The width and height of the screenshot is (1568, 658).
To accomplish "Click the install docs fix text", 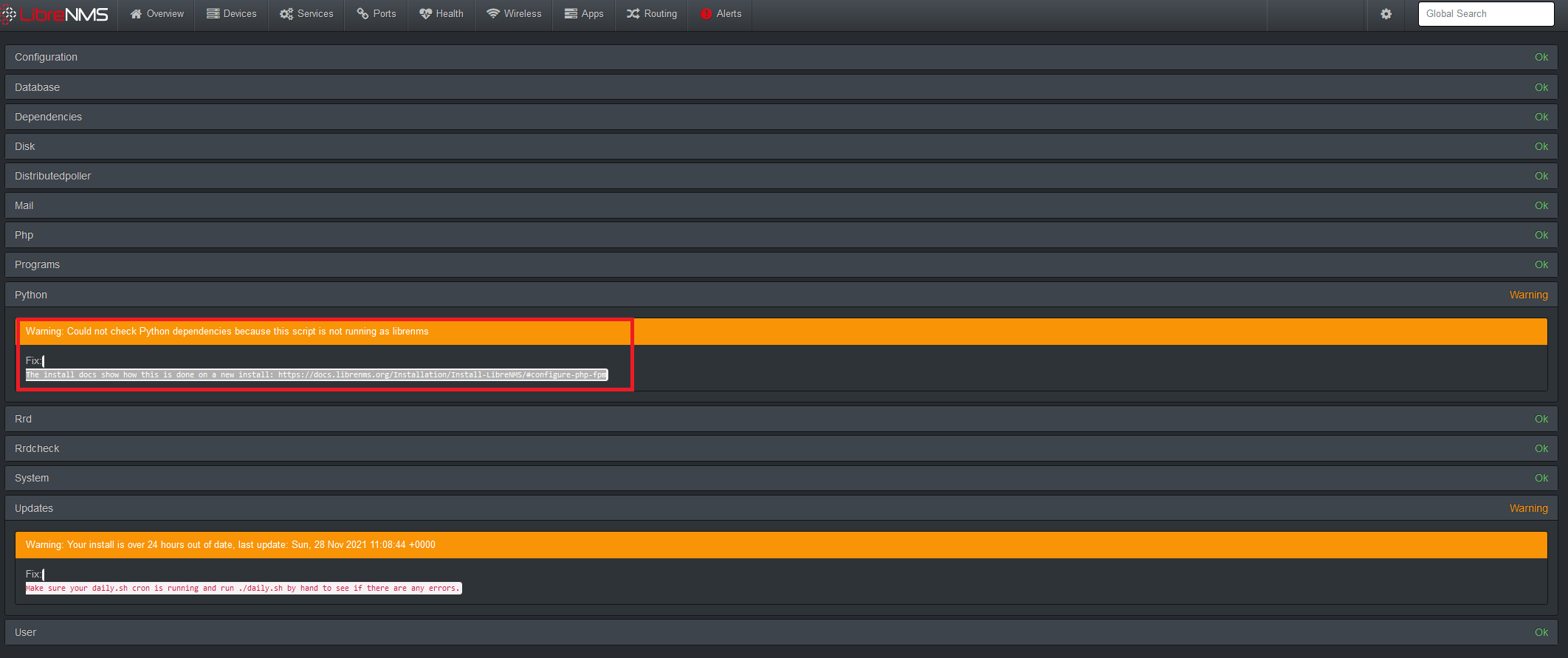I will click(x=317, y=374).
